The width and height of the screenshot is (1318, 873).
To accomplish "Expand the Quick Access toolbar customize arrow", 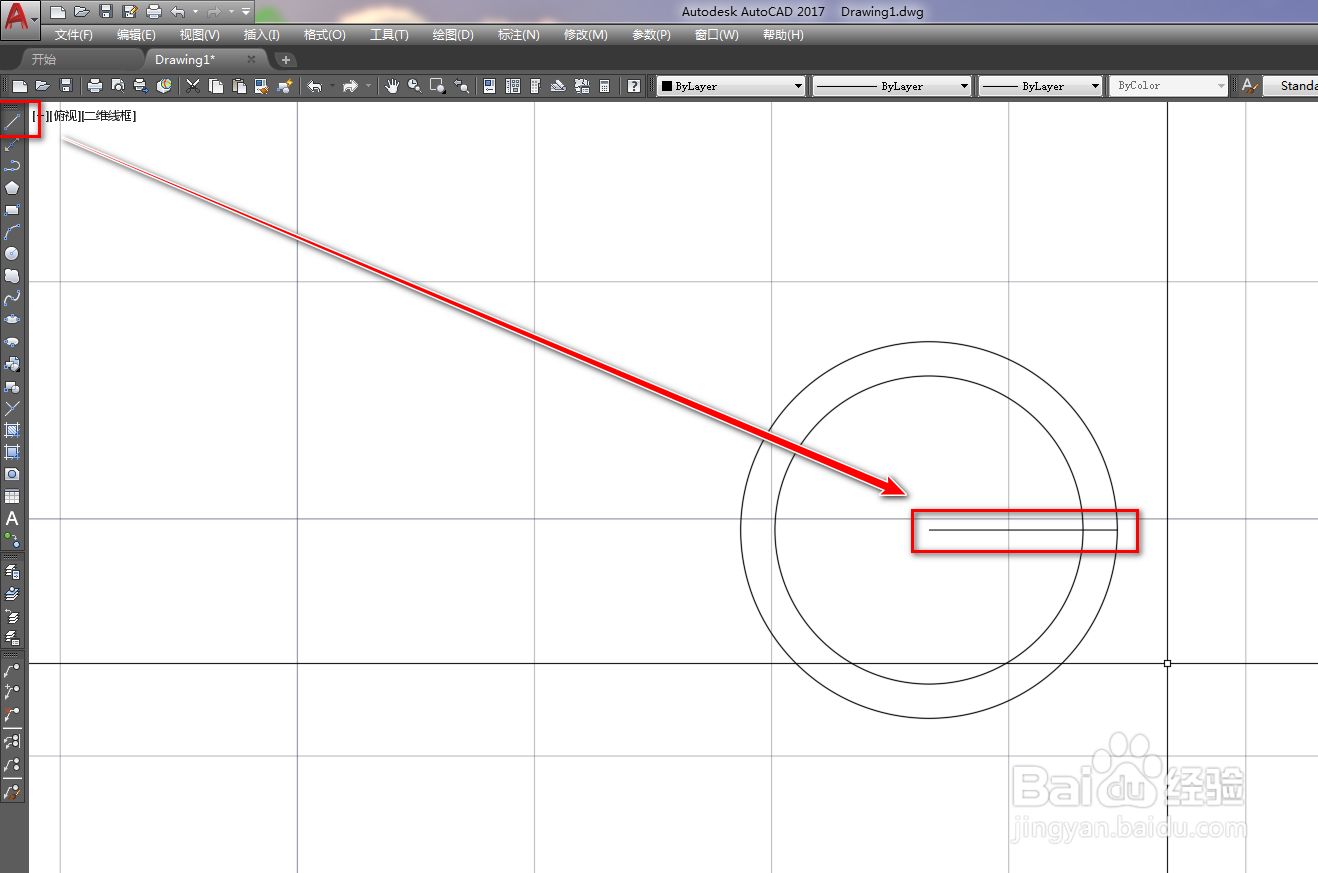I will tap(246, 12).
